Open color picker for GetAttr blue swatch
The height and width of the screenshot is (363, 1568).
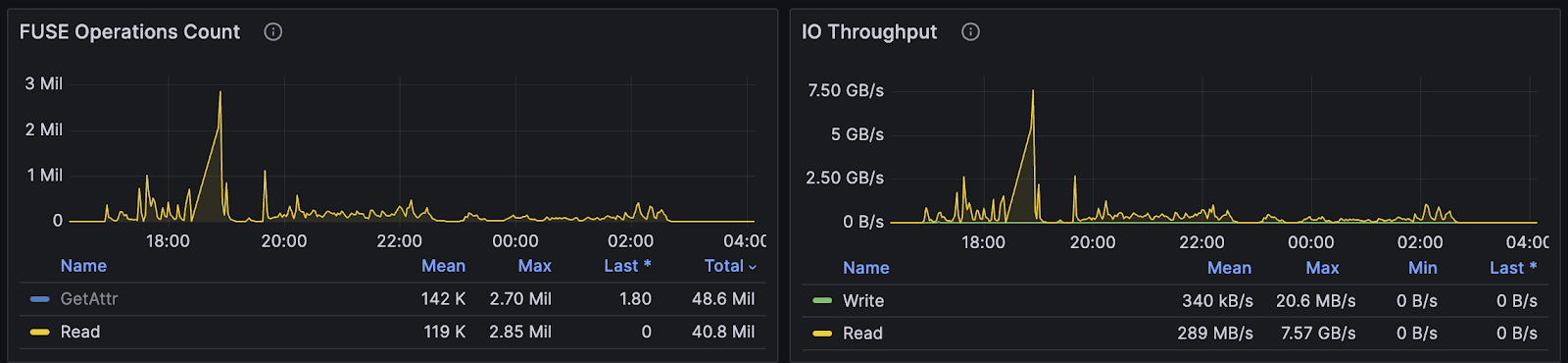(x=40, y=299)
